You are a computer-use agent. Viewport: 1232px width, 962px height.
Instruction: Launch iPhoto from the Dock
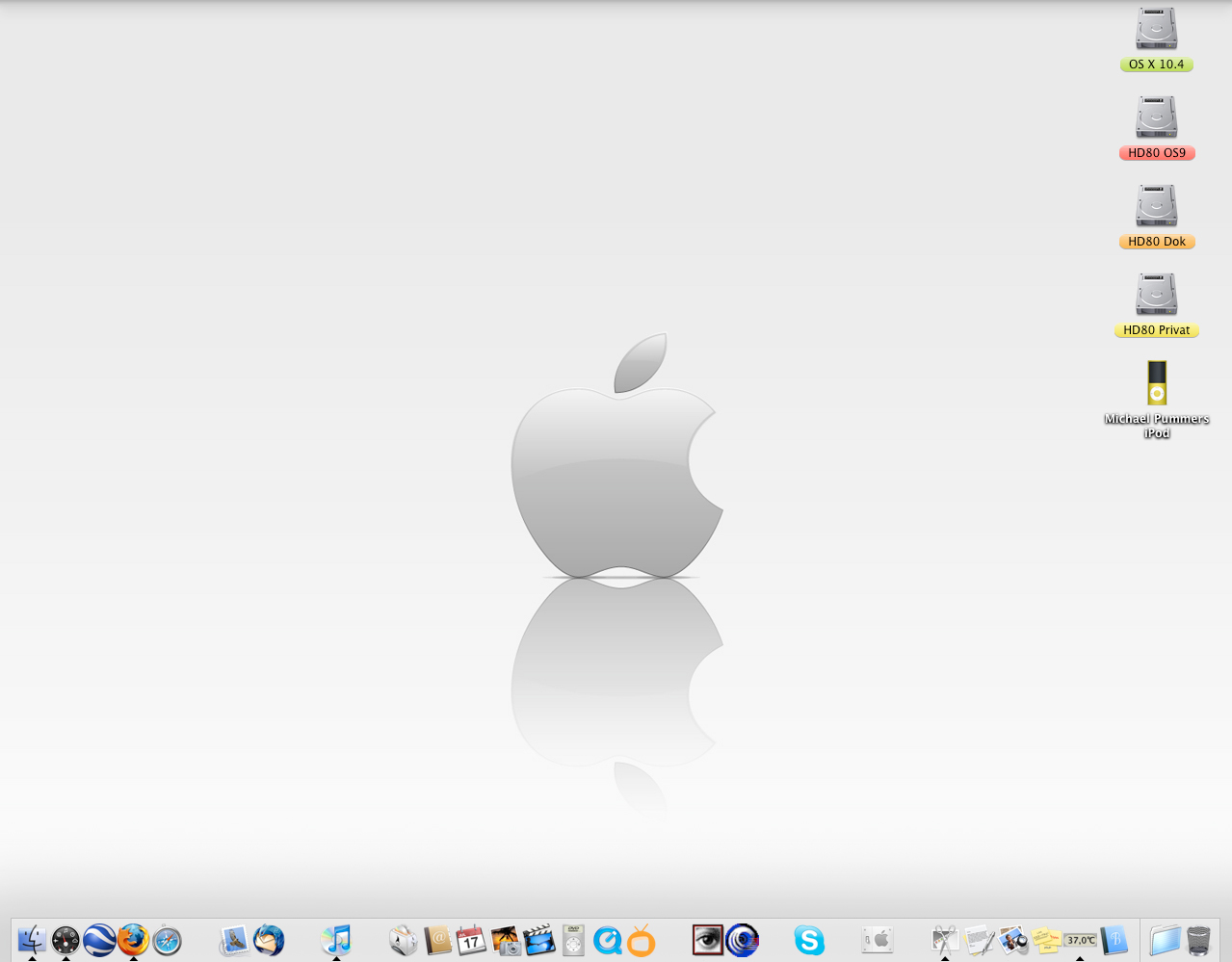pos(506,940)
